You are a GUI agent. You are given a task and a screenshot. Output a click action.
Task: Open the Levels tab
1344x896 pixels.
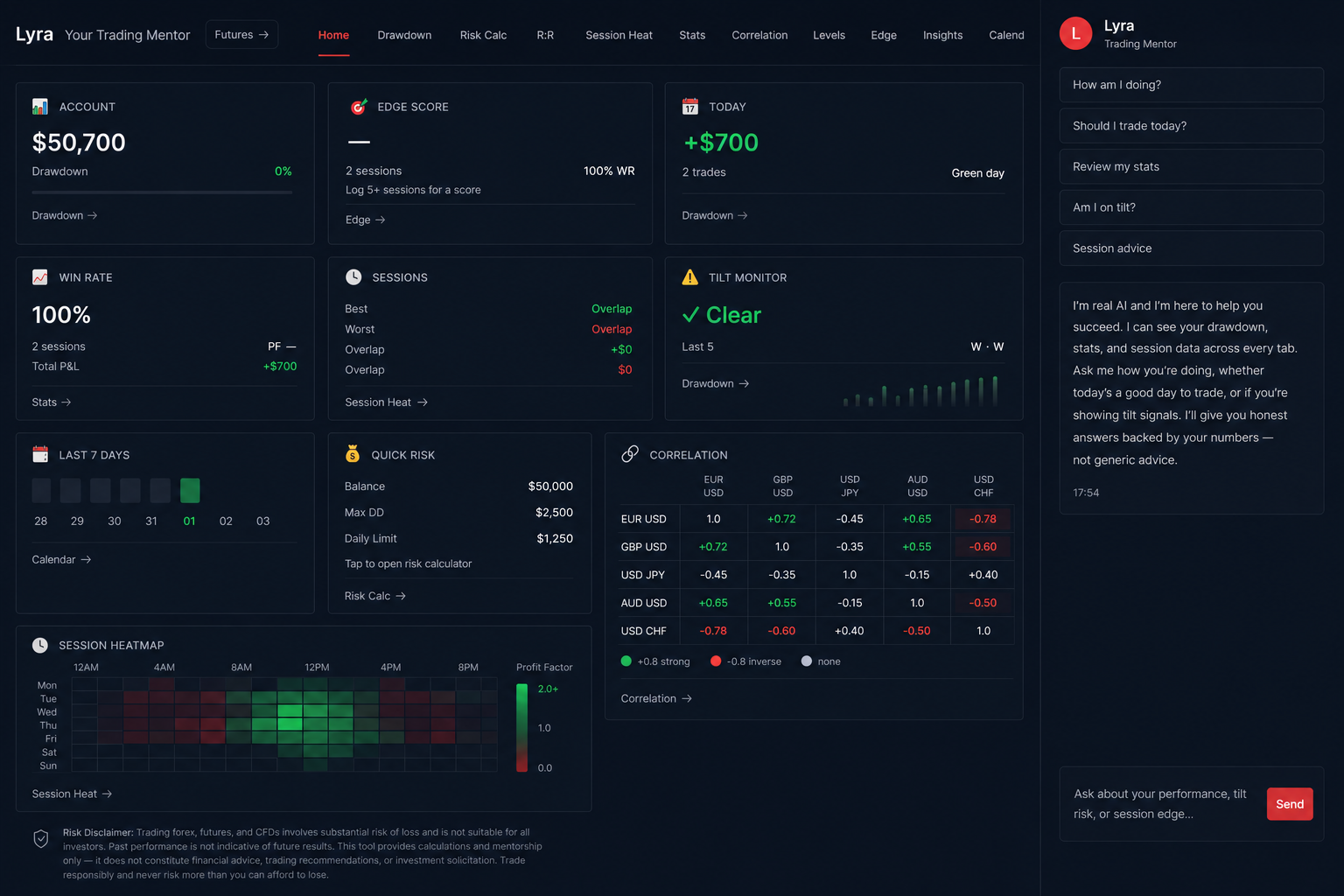tap(829, 35)
